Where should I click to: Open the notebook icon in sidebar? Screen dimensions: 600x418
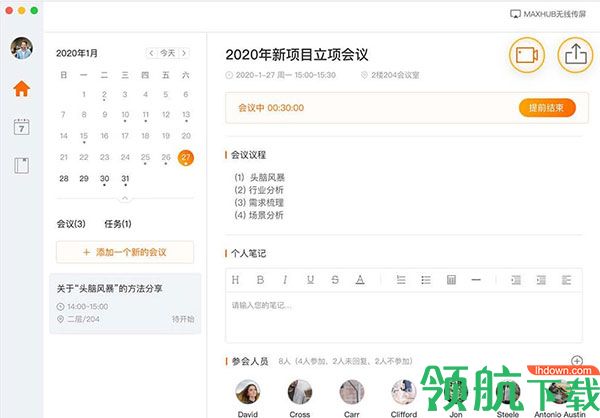(21, 166)
